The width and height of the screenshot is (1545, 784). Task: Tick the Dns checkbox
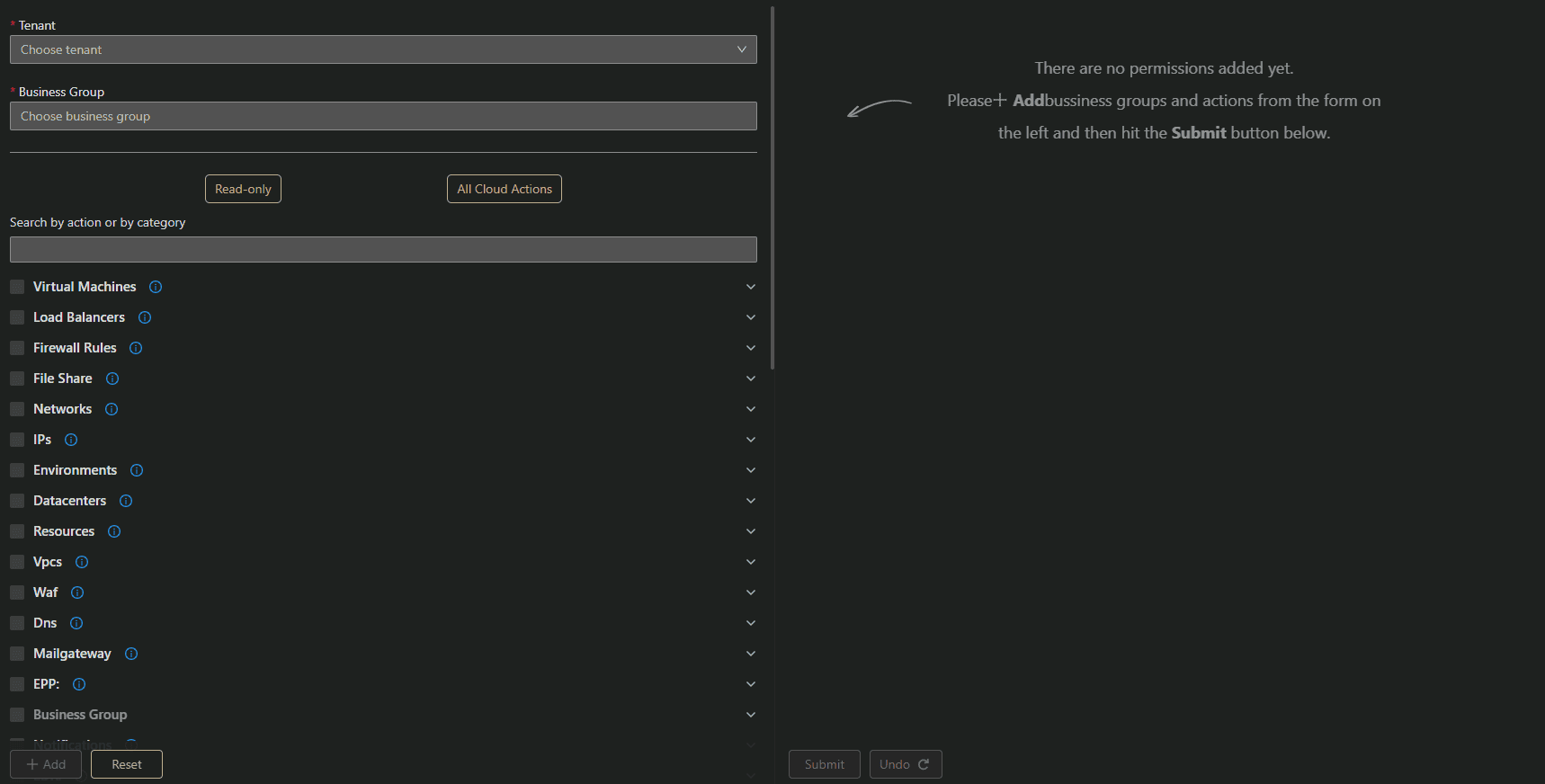click(x=17, y=623)
